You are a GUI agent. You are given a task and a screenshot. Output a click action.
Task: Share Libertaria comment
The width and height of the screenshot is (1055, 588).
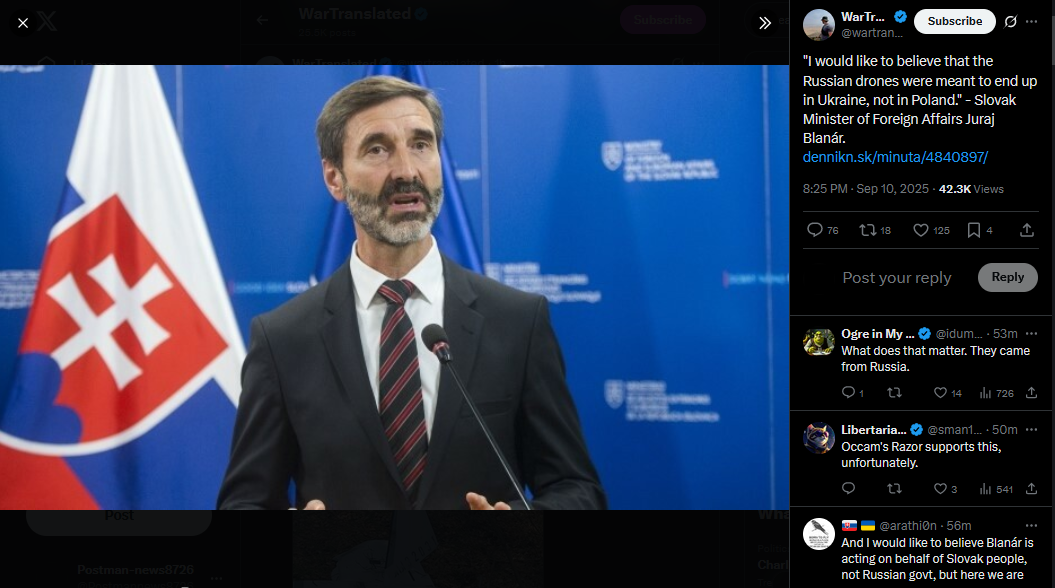click(x=1031, y=488)
